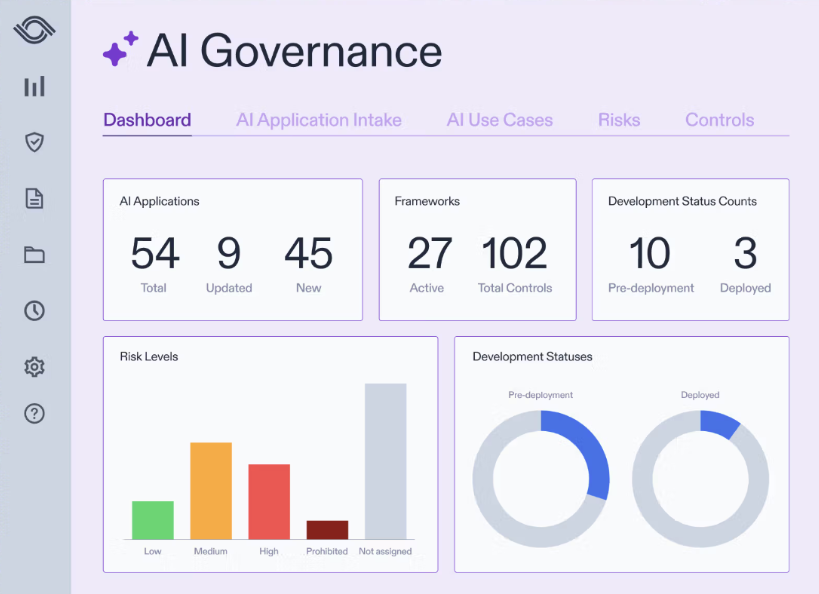Click the 10 Pre-deployment count
Screen dimensions: 819x594
650,253
